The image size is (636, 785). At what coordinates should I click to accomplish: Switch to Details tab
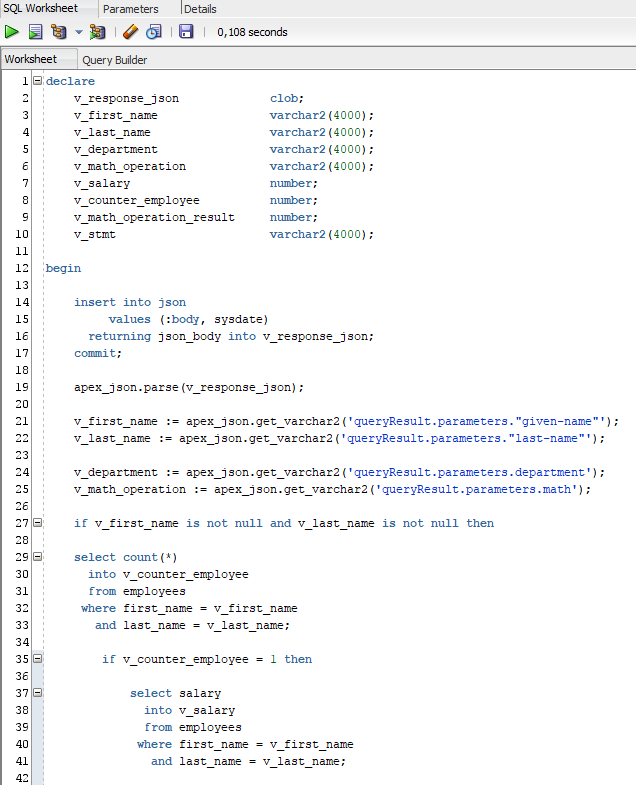click(x=200, y=9)
